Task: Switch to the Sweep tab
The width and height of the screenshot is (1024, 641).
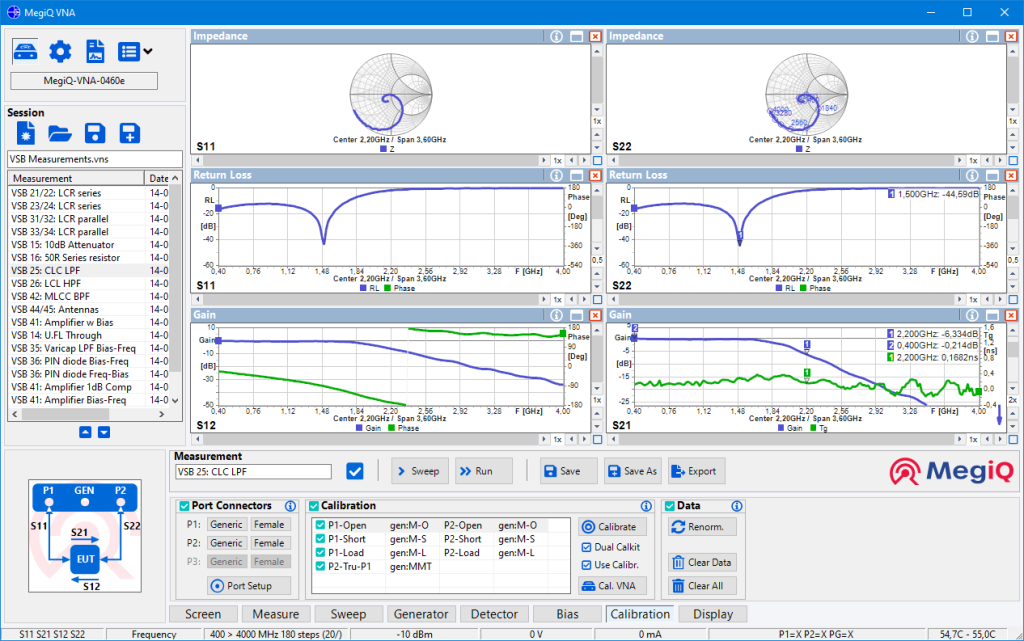Action: click(349, 614)
